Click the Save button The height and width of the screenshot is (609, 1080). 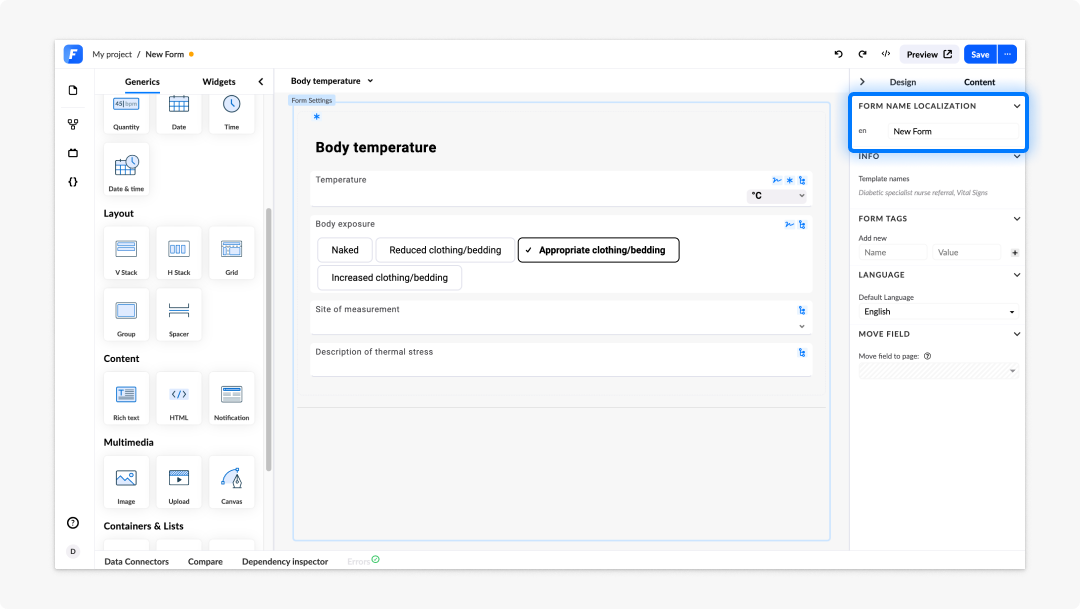[x=980, y=54]
